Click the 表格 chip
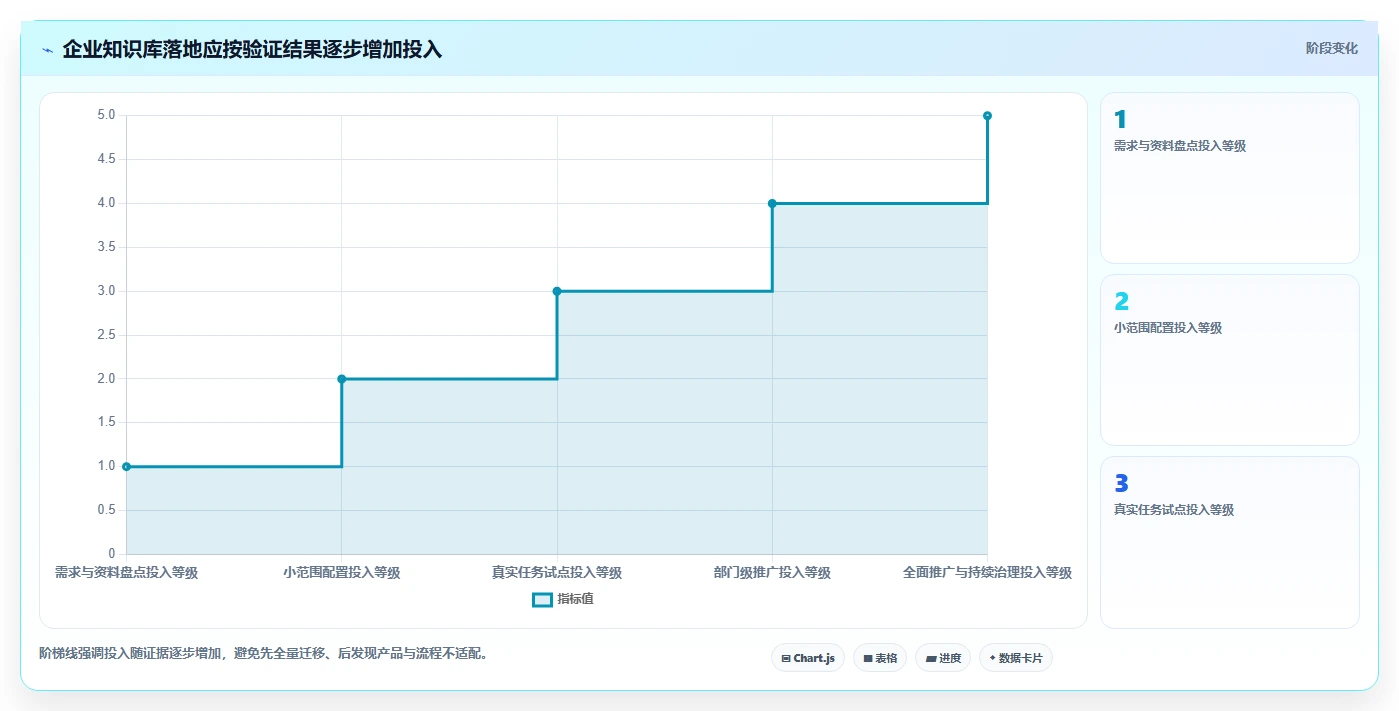This screenshot has width=1399, height=711. pyautogui.click(x=880, y=658)
